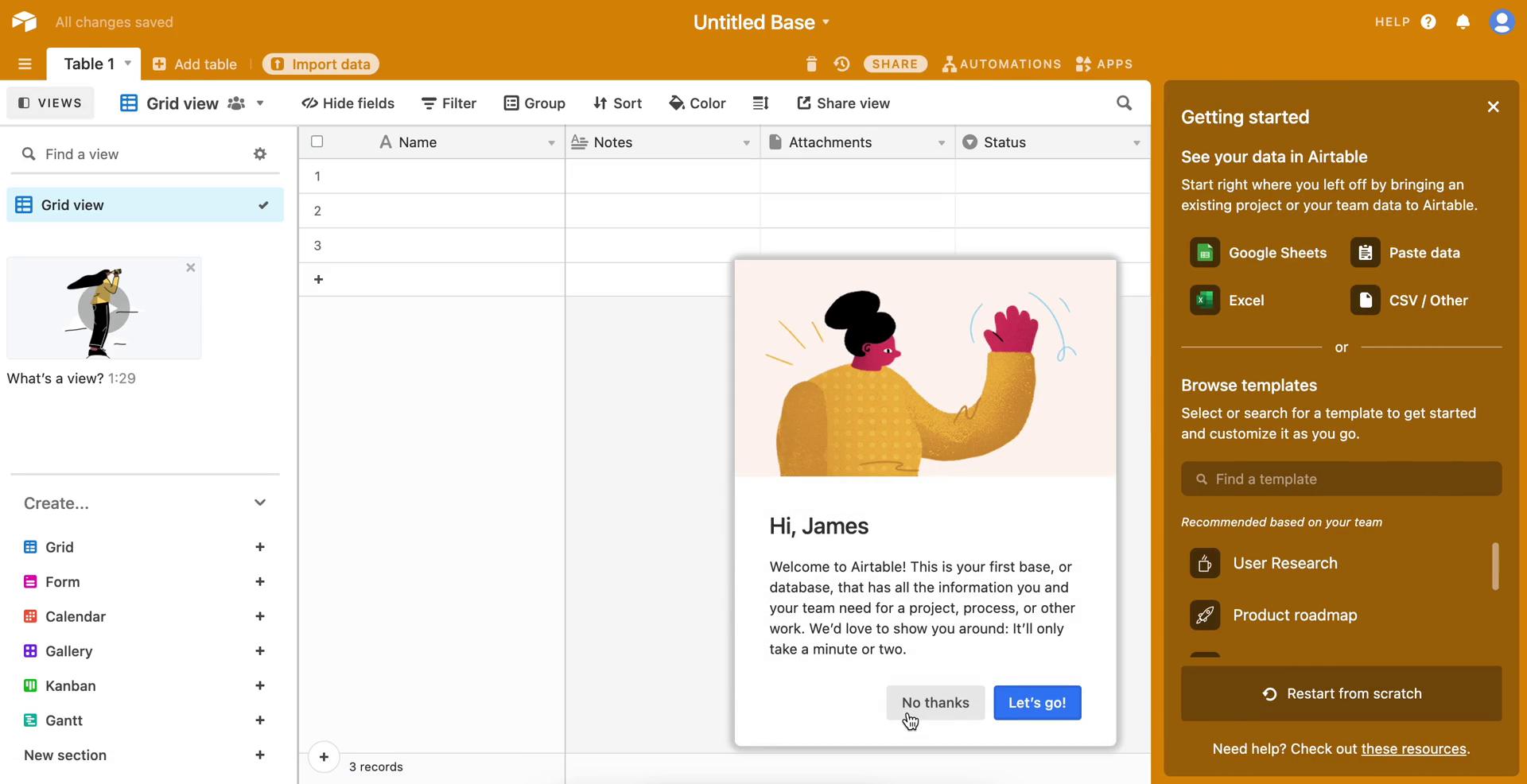Choose Paste data import option

click(1405, 253)
